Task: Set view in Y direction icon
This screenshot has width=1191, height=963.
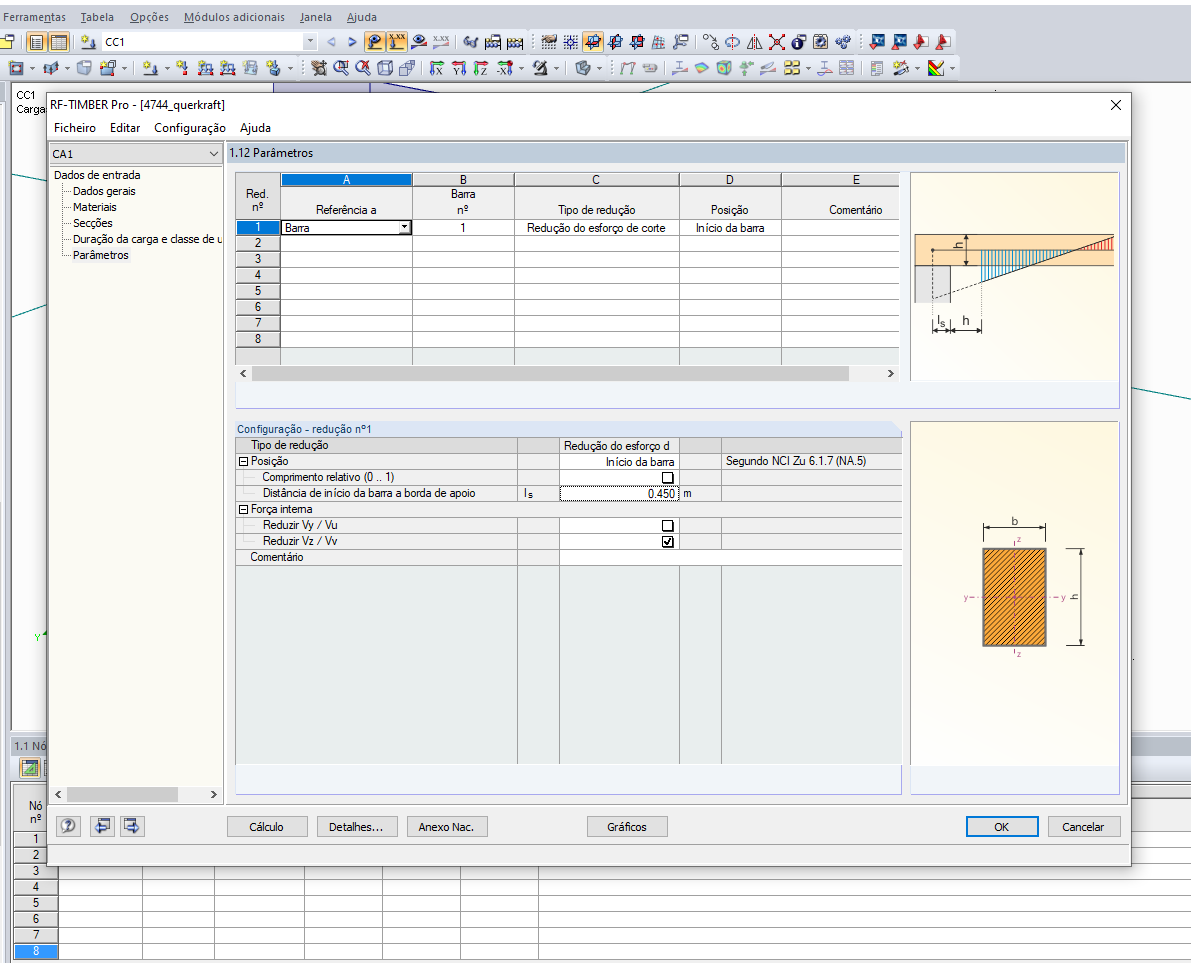Action: pos(459,68)
